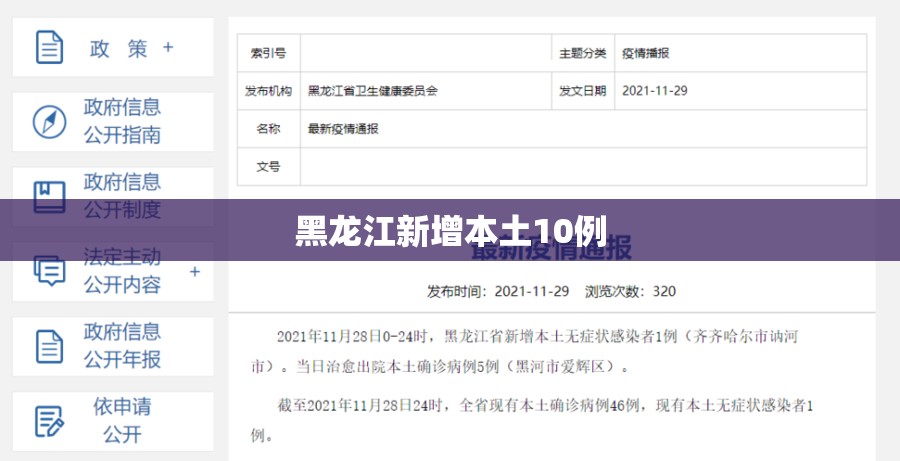Click the 发文日期 label cell
The image size is (900, 461).
point(583,91)
